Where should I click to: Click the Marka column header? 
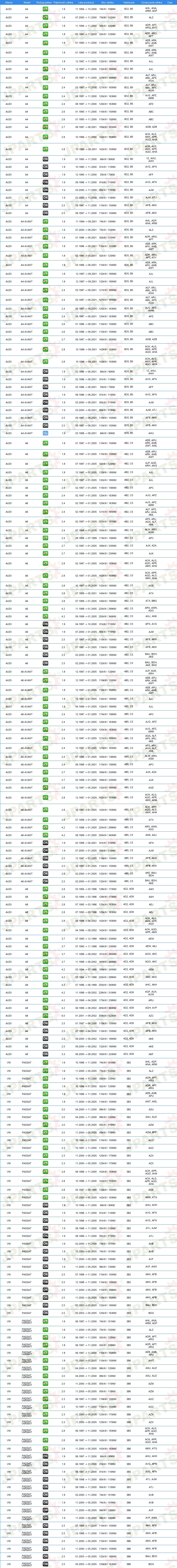pos(9,2)
